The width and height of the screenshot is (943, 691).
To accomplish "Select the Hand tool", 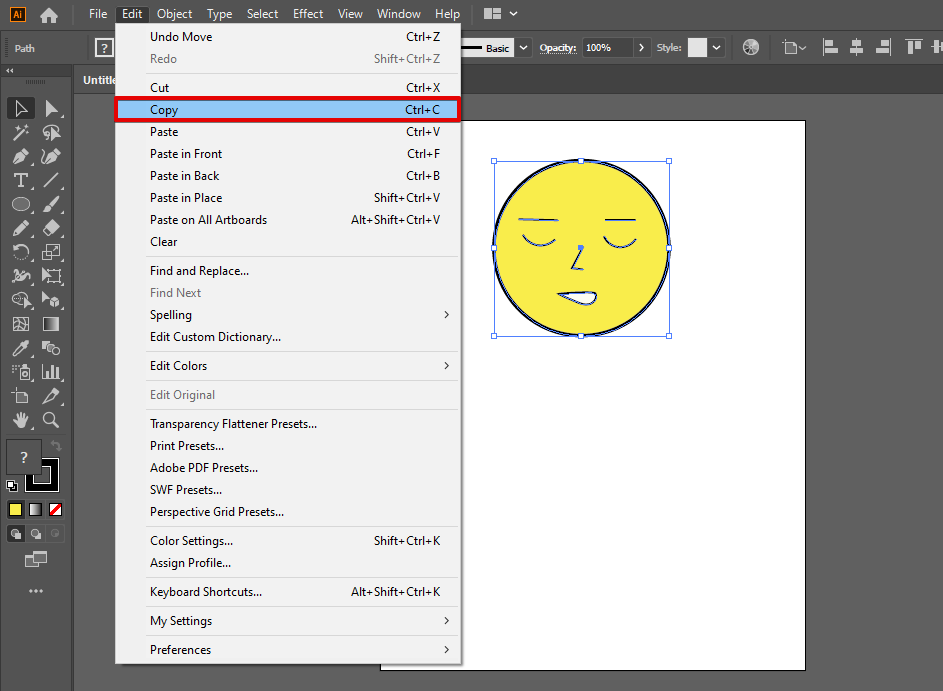I will [x=20, y=420].
